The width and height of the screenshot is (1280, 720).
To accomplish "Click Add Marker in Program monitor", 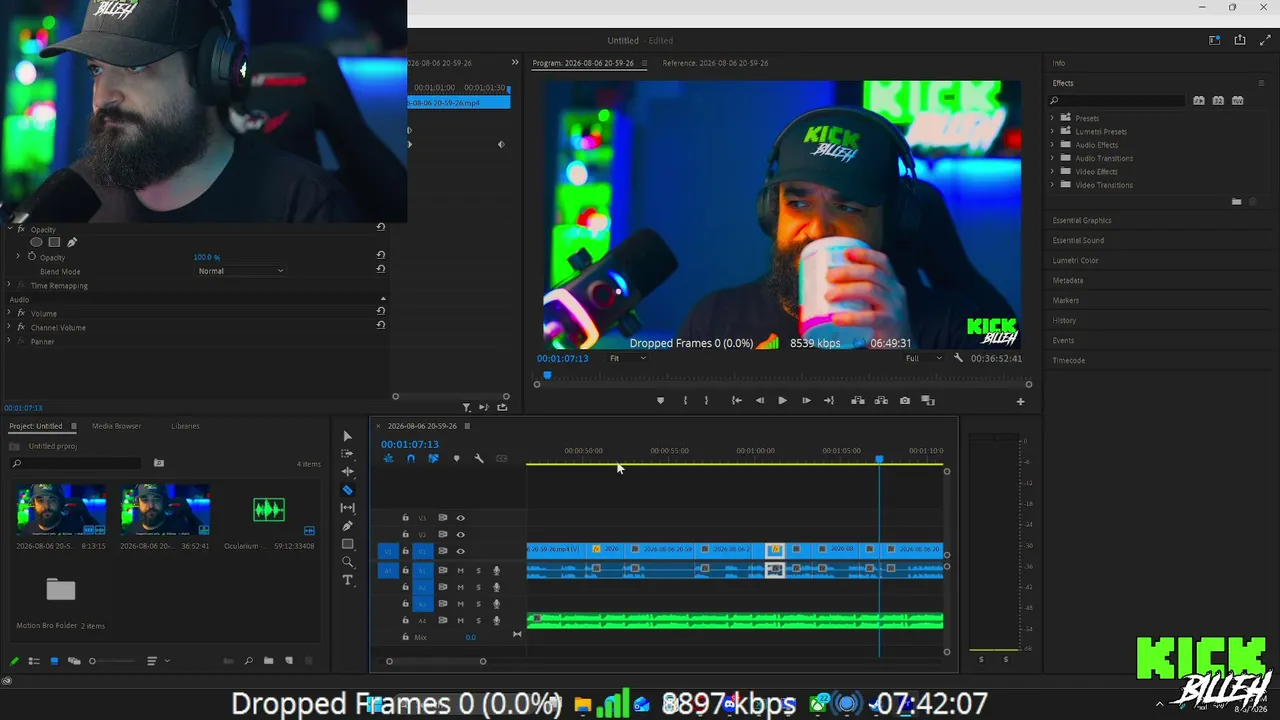I will click(660, 401).
